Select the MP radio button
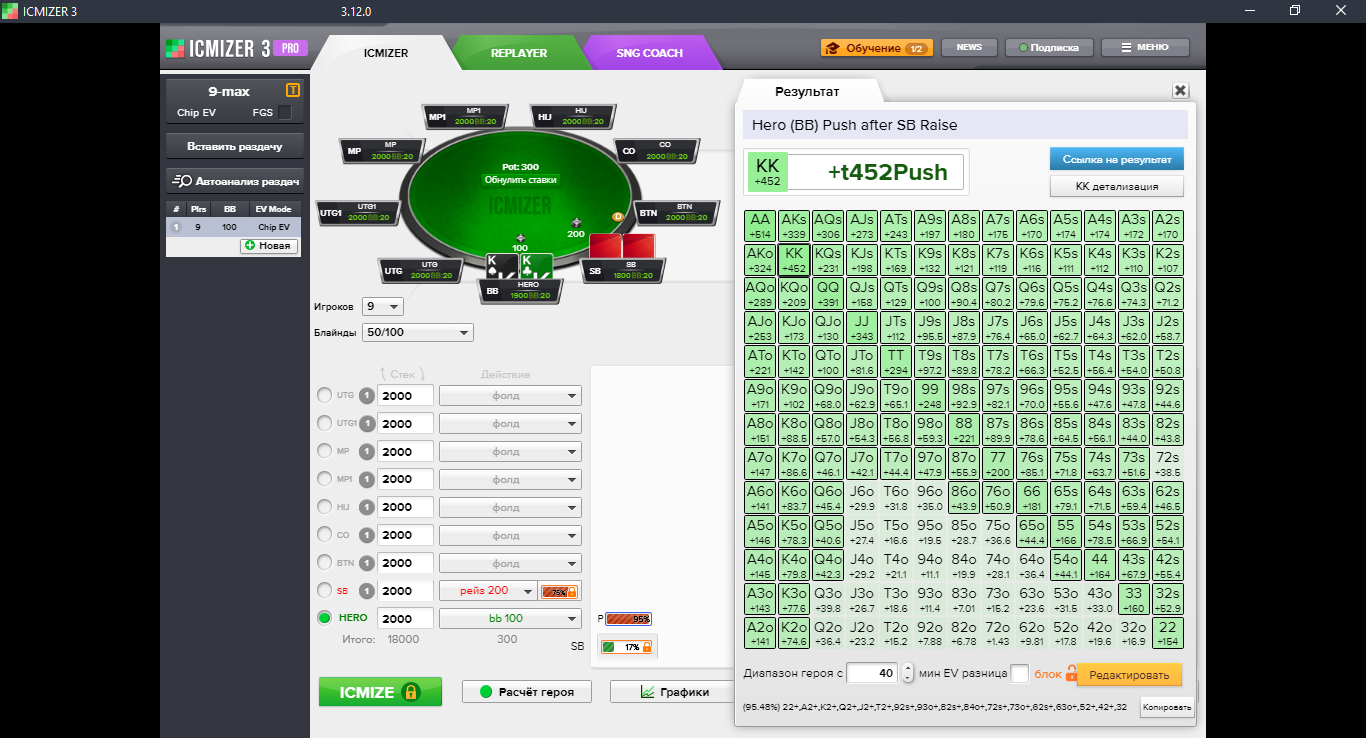The height and width of the screenshot is (738, 1366). pos(324,451)
